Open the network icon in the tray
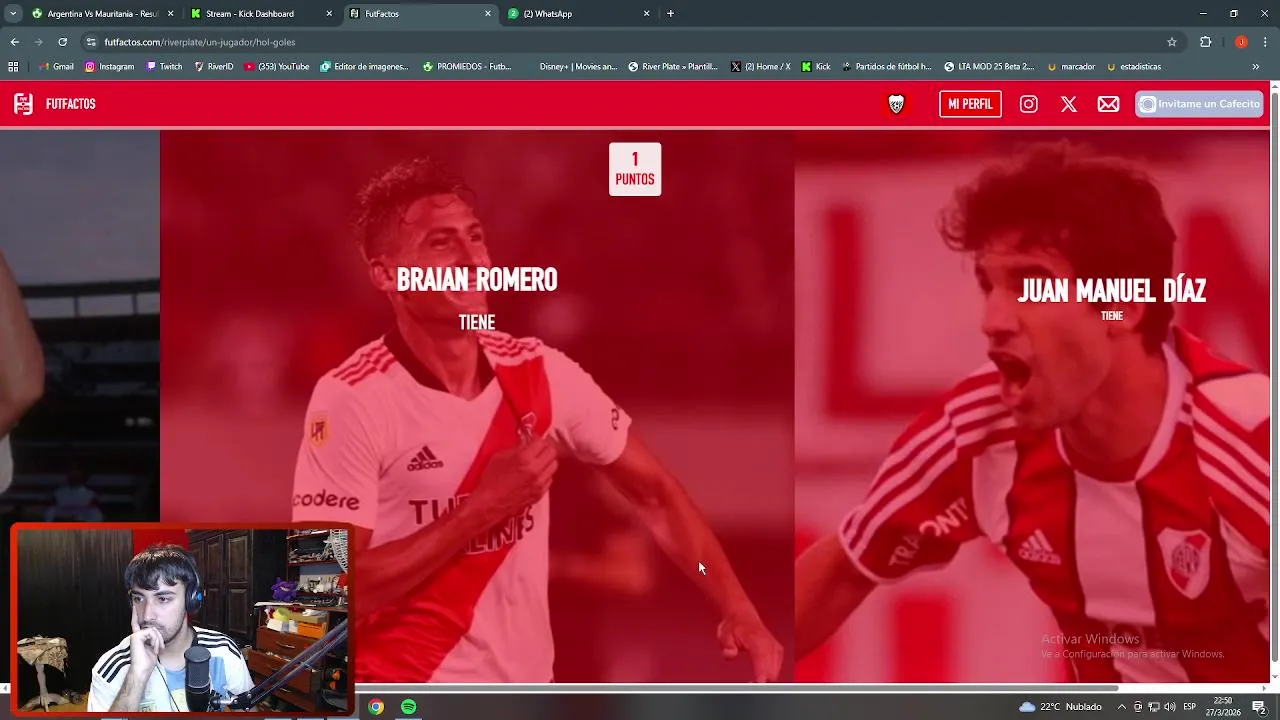 [1153, 707]
